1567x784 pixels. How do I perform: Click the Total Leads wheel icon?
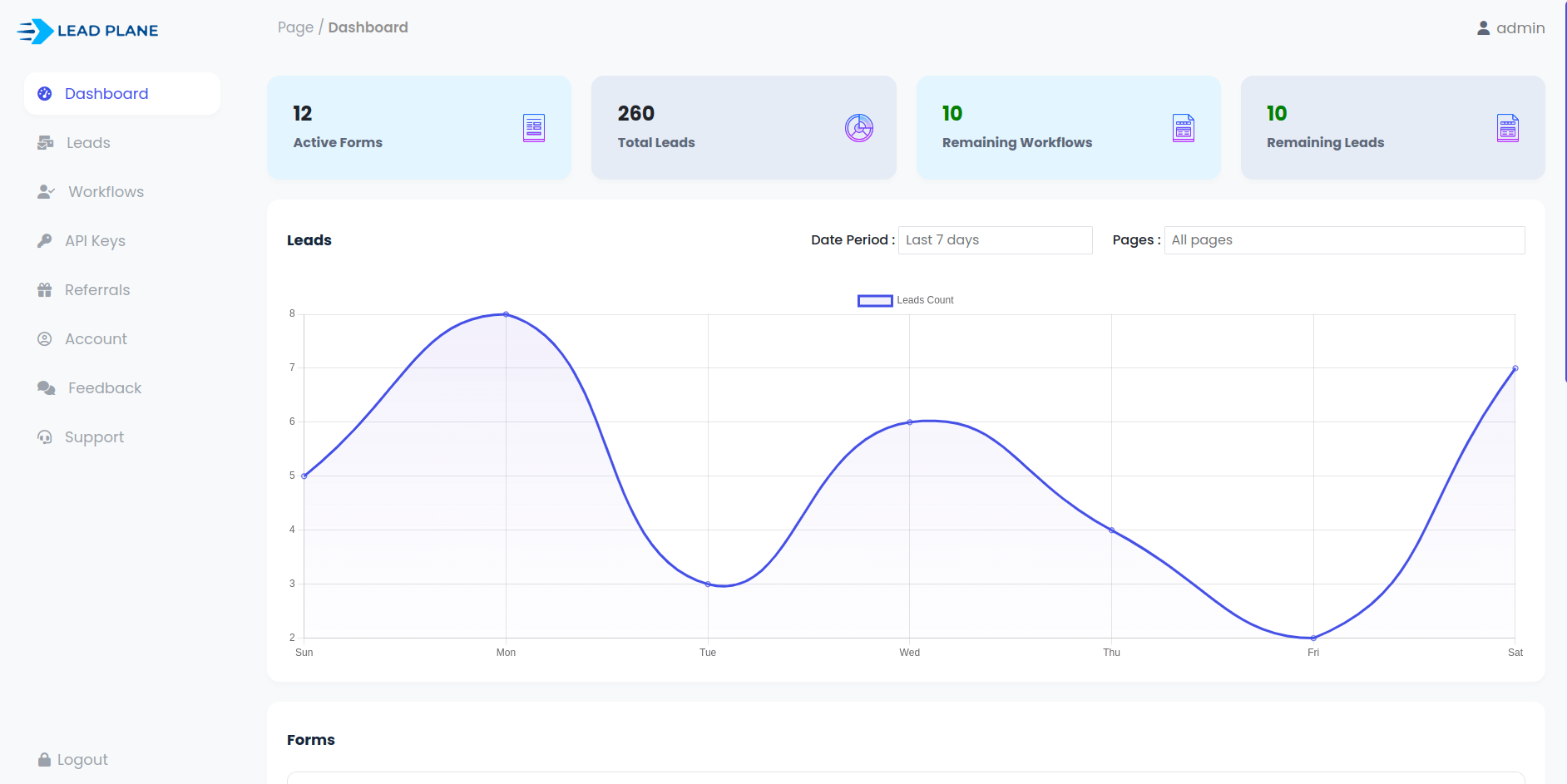858,128
